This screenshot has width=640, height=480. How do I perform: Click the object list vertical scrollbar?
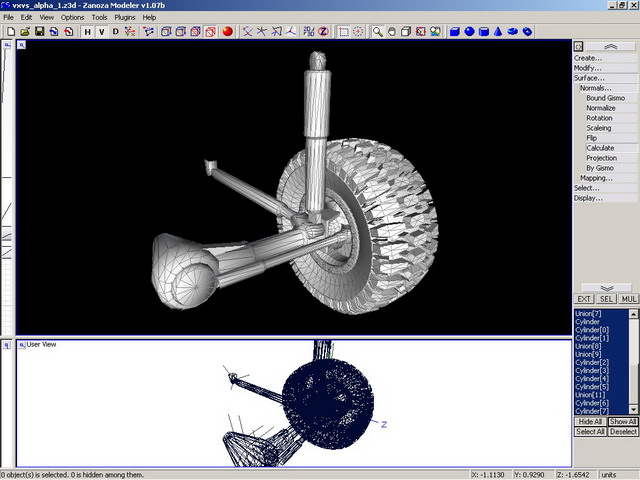click(x=633, y=360)
